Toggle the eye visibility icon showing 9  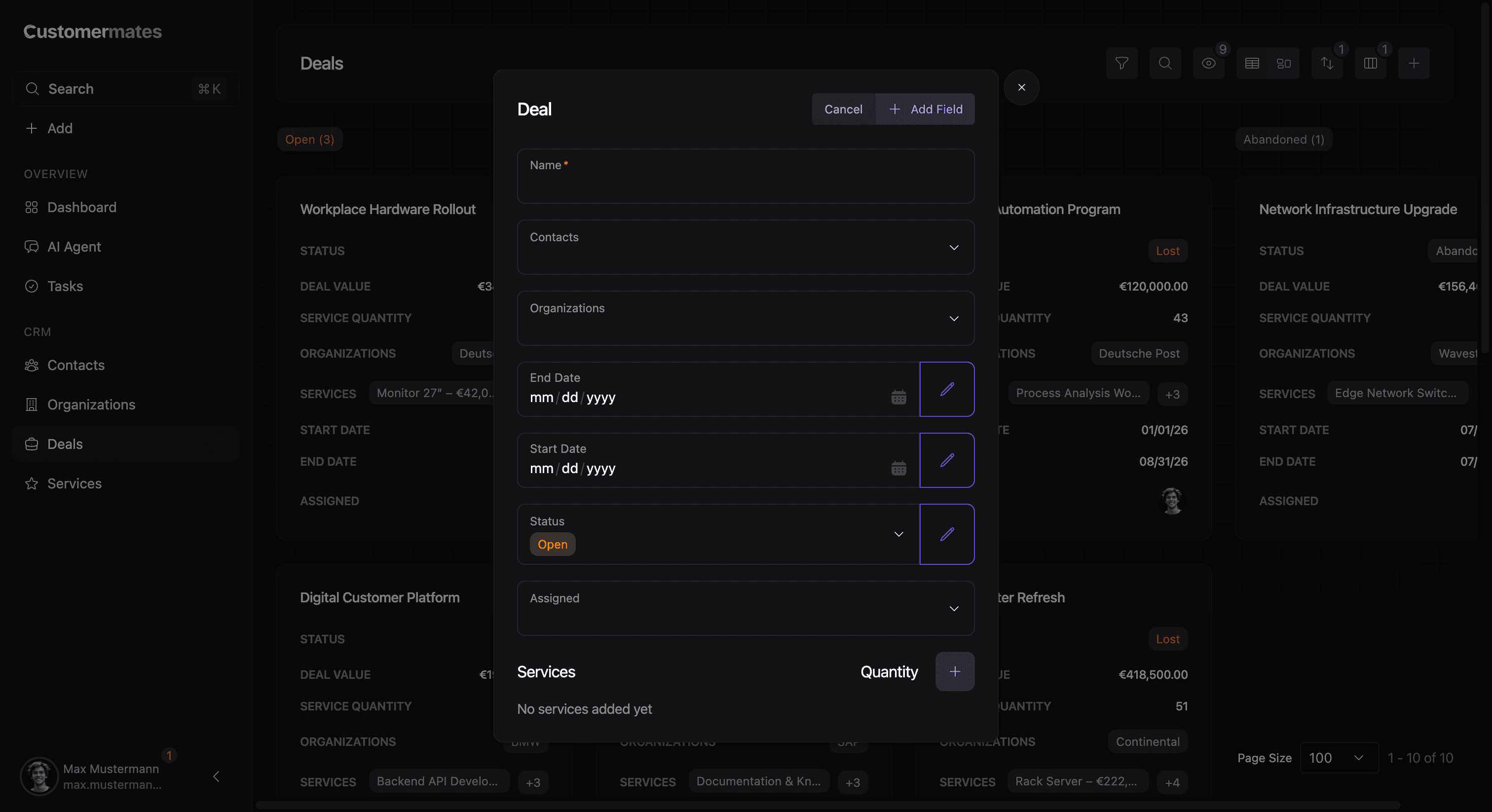coord(1209,64)
